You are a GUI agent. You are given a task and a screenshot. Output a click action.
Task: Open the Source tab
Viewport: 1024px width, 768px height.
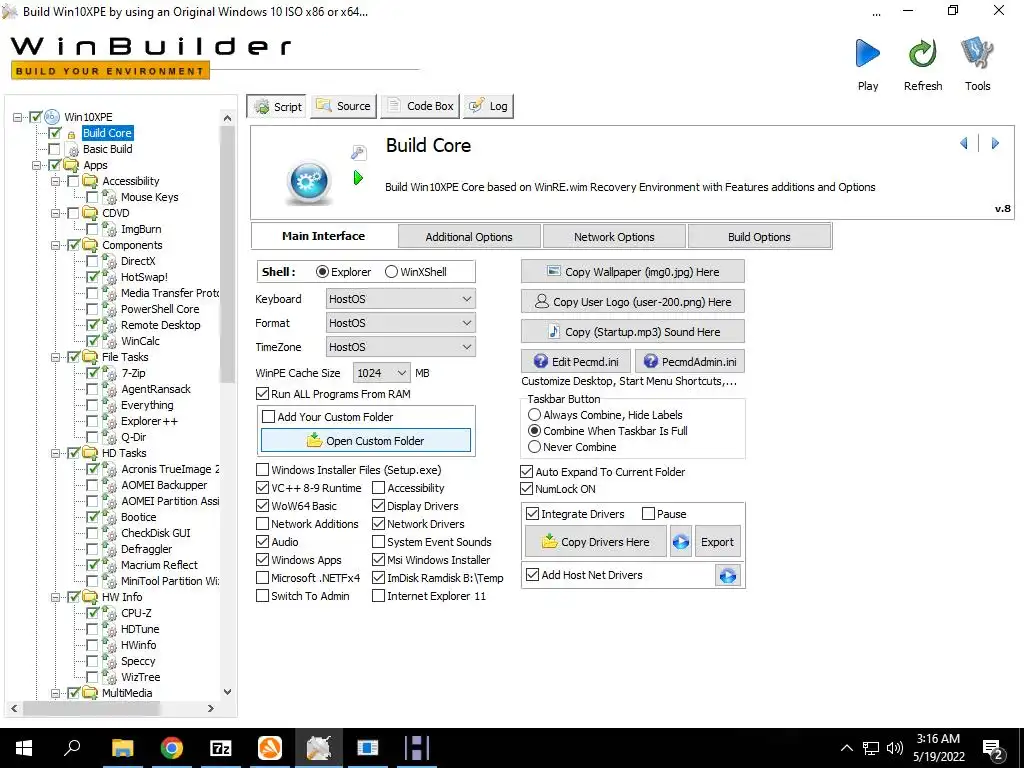click(x=344, y=106)
